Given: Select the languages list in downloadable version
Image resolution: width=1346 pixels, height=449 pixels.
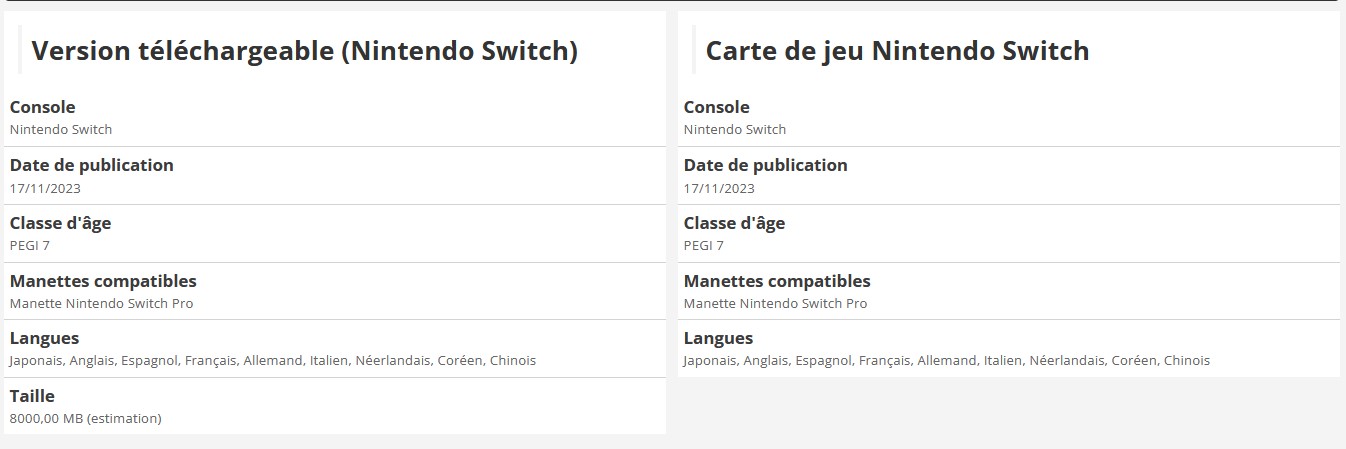Looking at the screenshot, I should click(x=273, y=361).
